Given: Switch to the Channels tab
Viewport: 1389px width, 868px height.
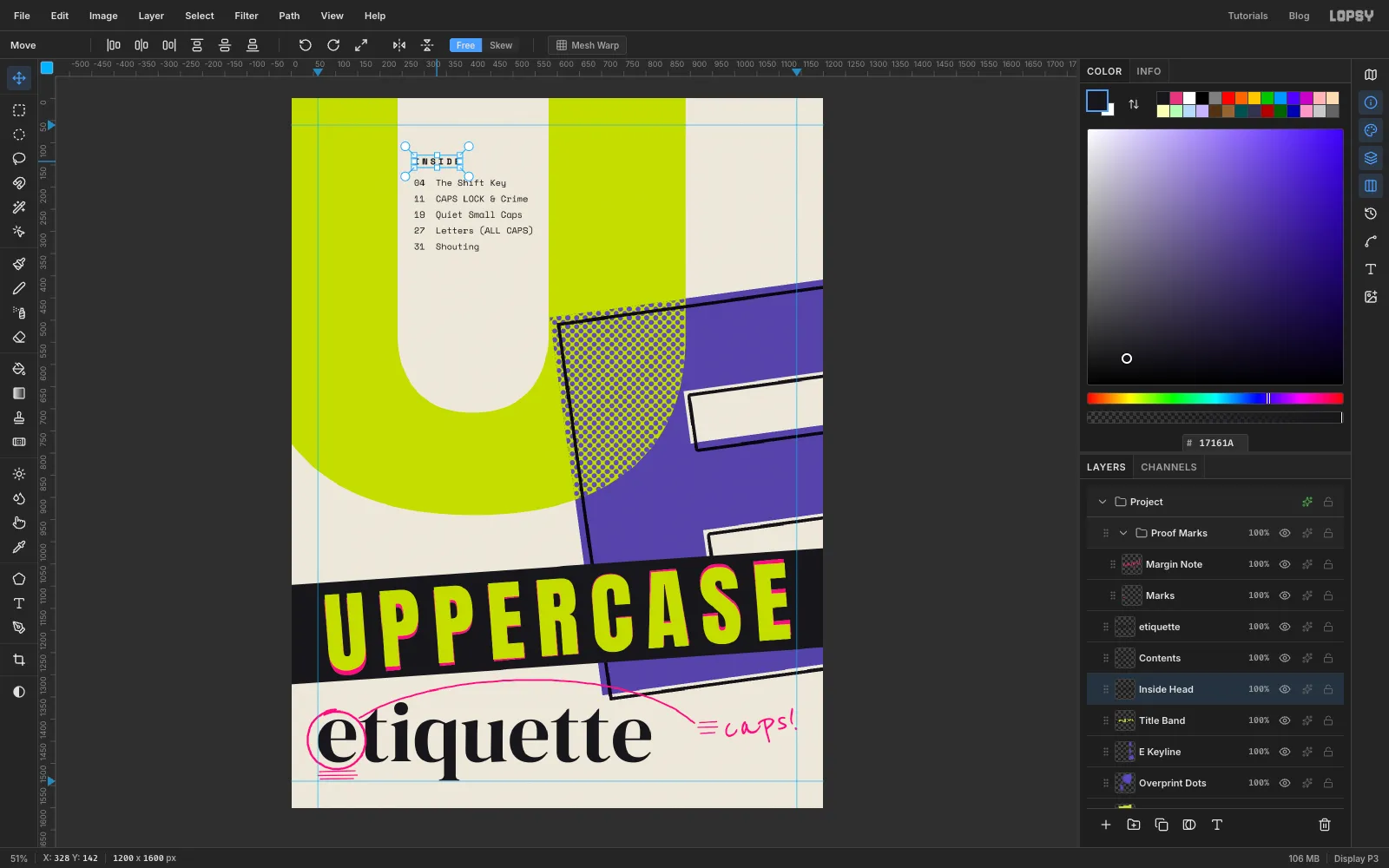Looking at the screenshot, I should 1168,467.
